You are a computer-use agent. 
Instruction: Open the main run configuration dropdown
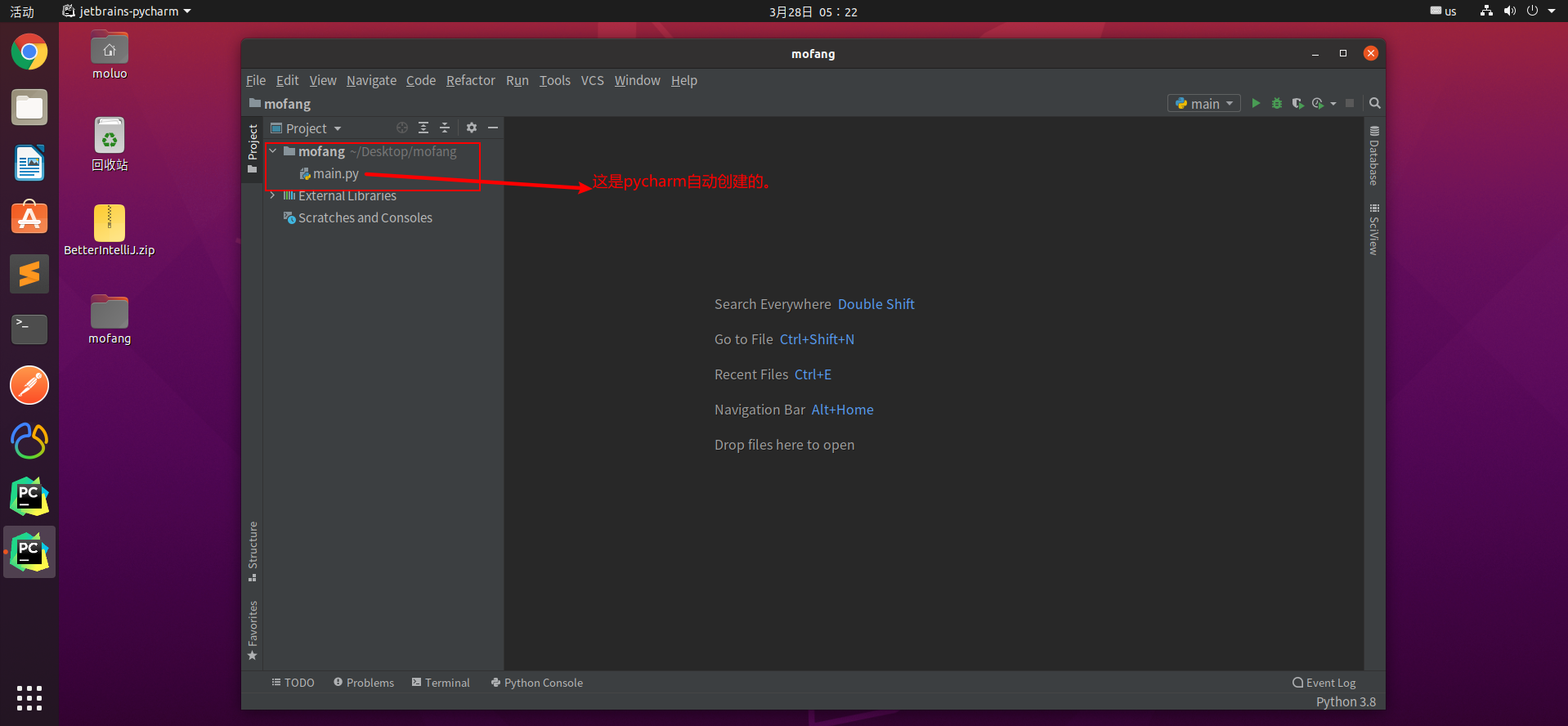coord(1204,103)
